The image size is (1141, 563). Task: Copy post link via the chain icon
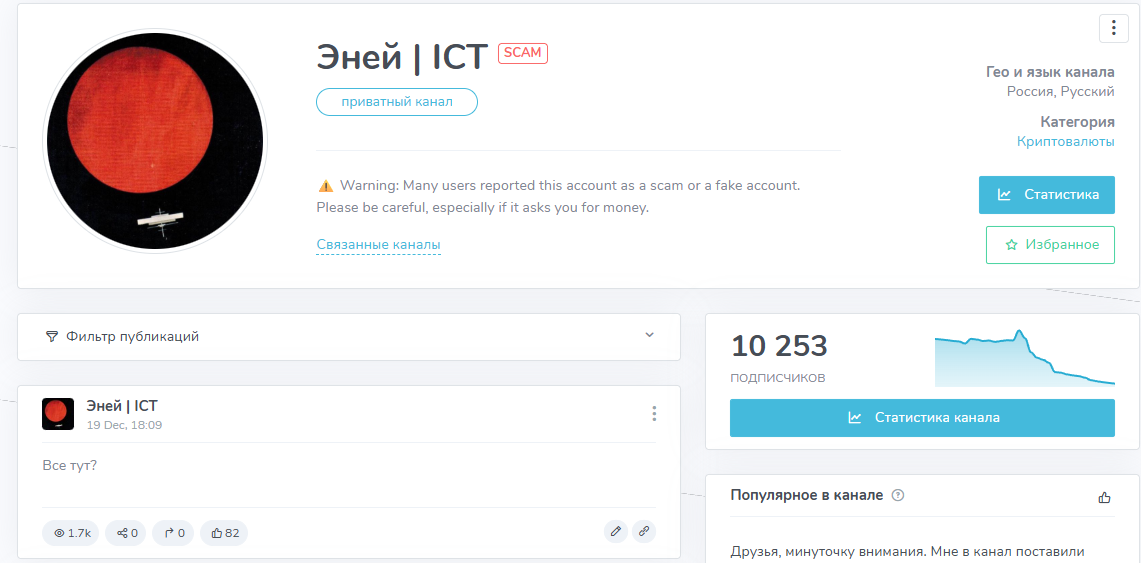643,532
